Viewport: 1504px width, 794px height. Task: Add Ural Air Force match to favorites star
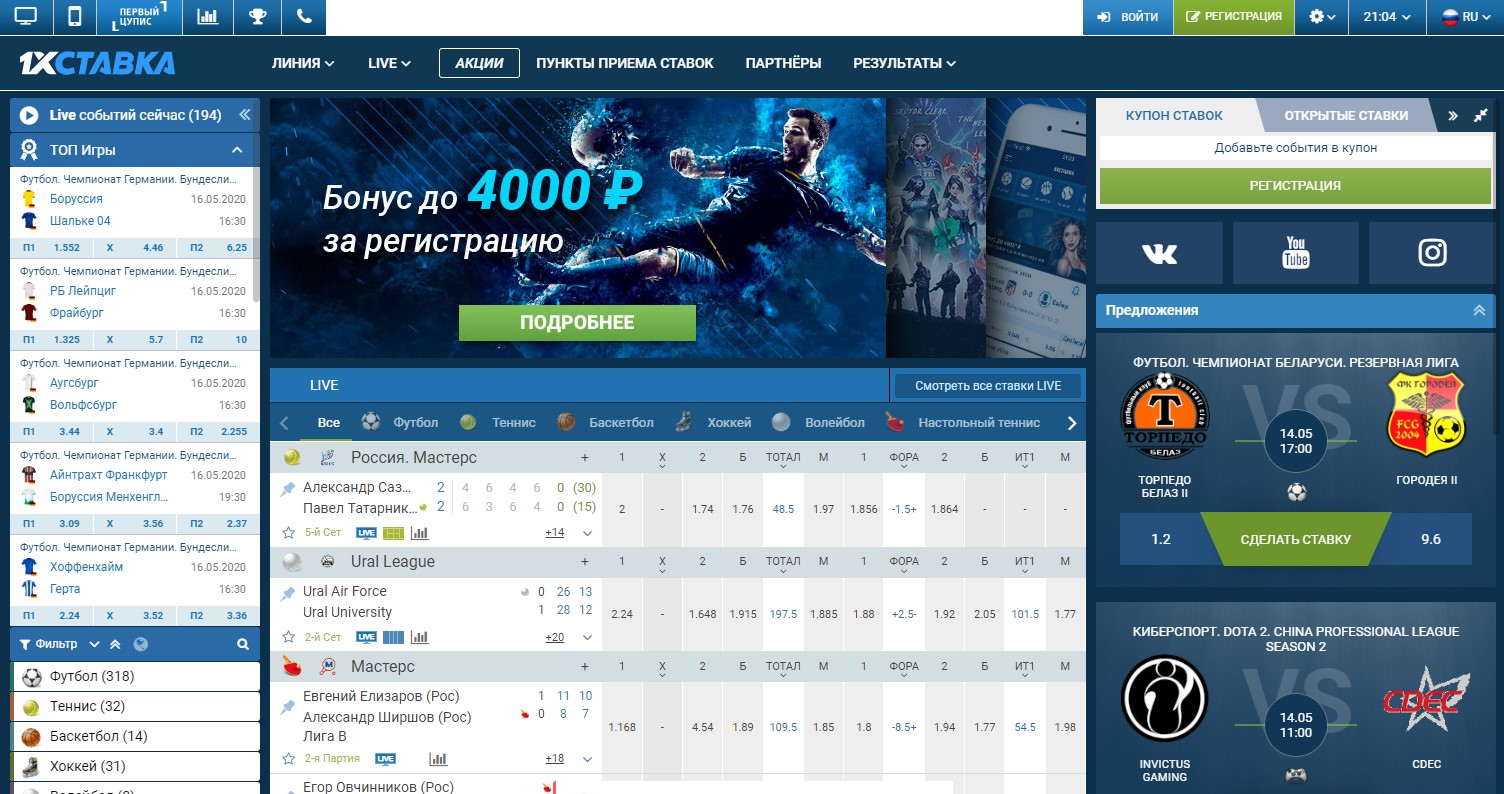pos(289,637)
